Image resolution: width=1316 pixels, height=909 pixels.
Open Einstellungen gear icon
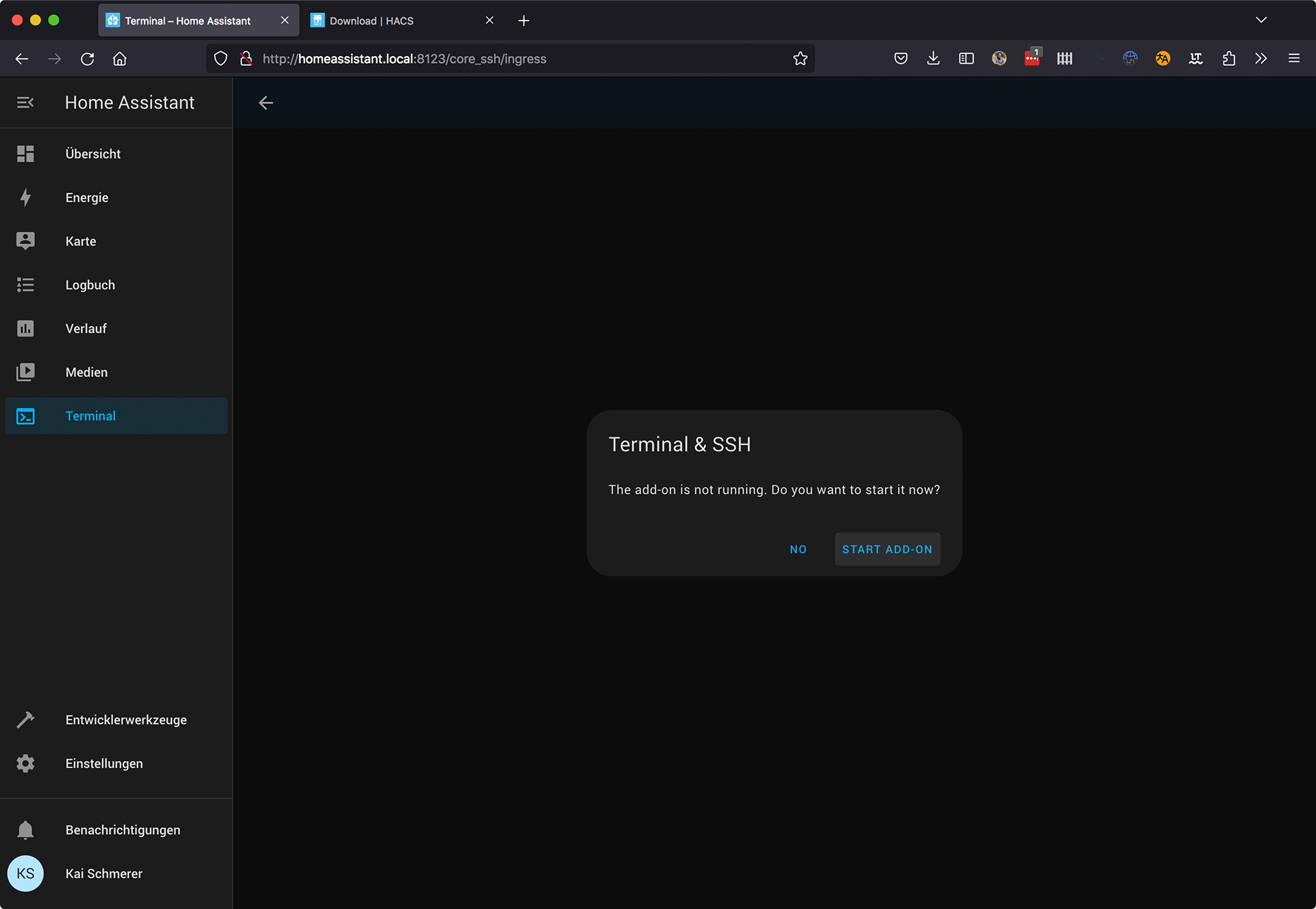(x=25, y=764)
